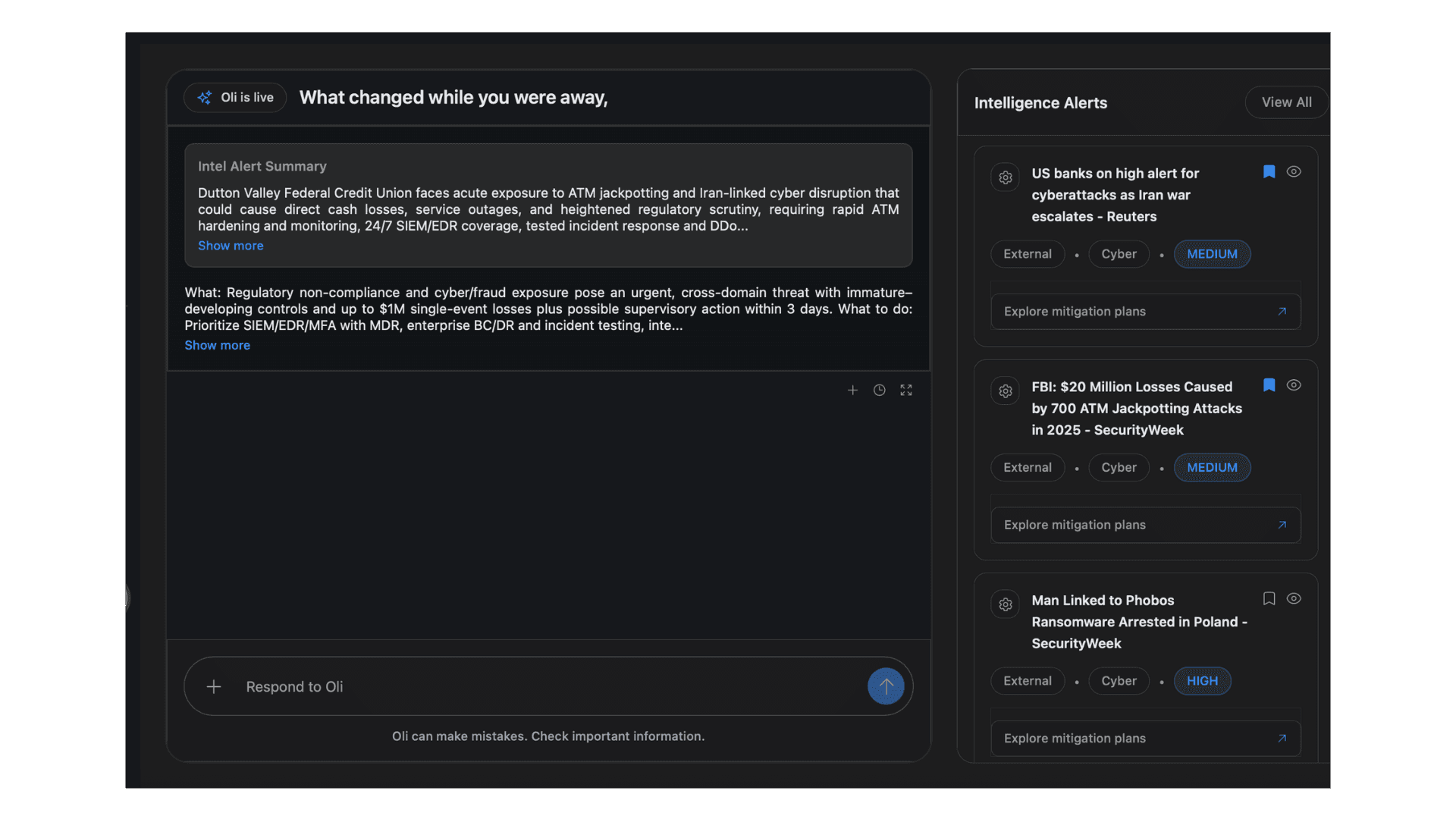Click the send arrow button
Viewport: 1456px width, 819px height.
886,686
